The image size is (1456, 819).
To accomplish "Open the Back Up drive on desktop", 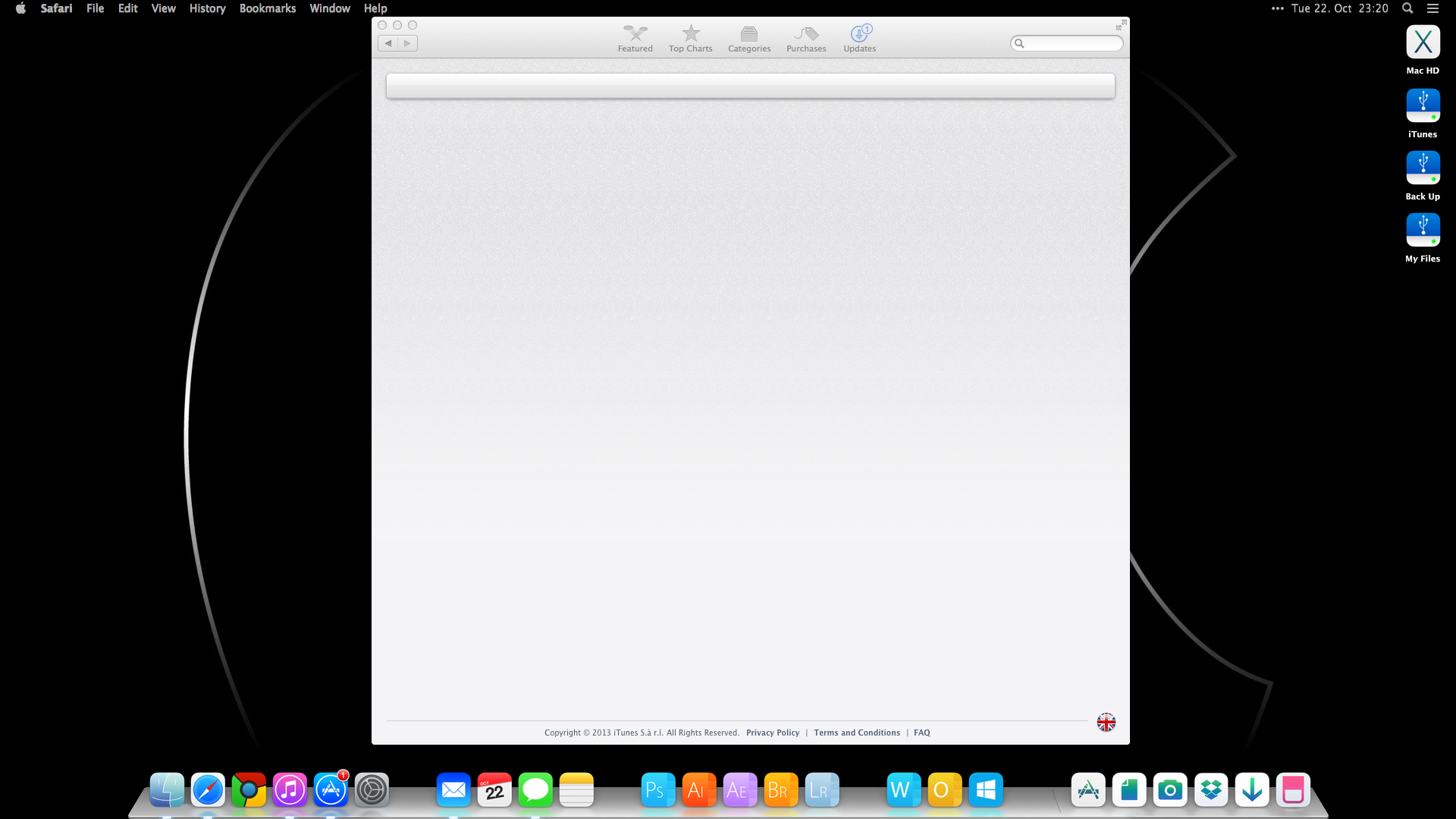I will (1423, 168).
